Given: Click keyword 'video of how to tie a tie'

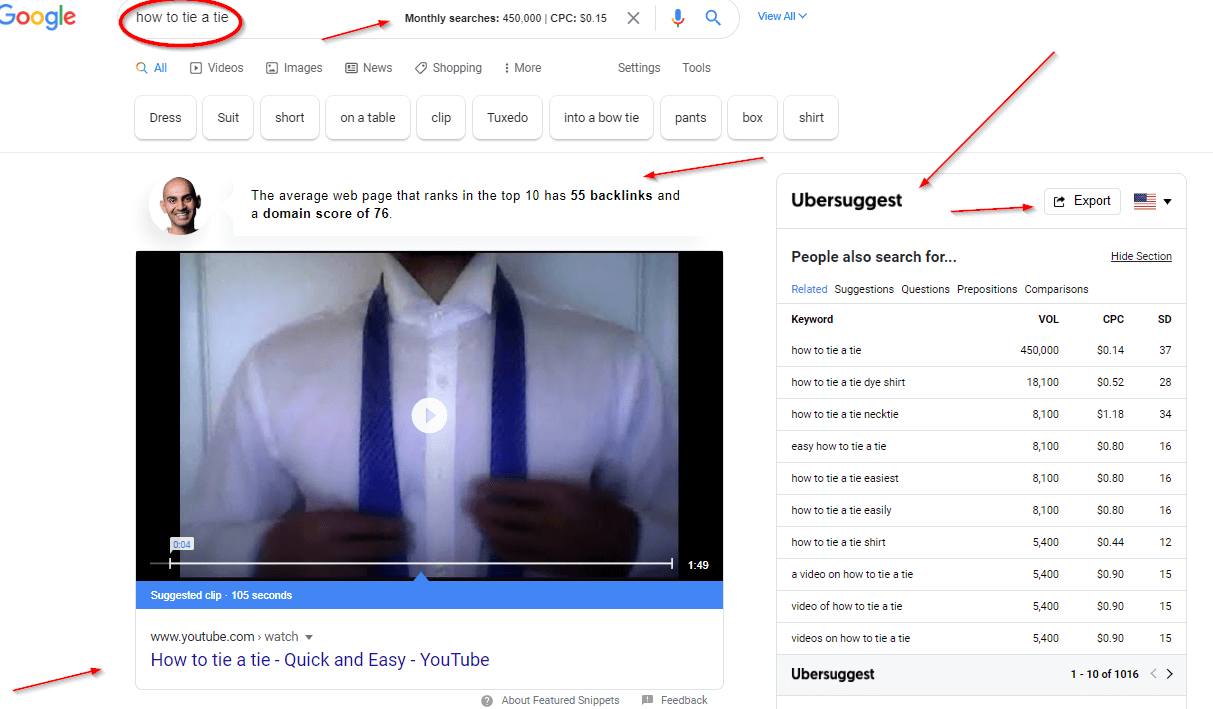Looking at the screenshot, I should tap(847, 606).
